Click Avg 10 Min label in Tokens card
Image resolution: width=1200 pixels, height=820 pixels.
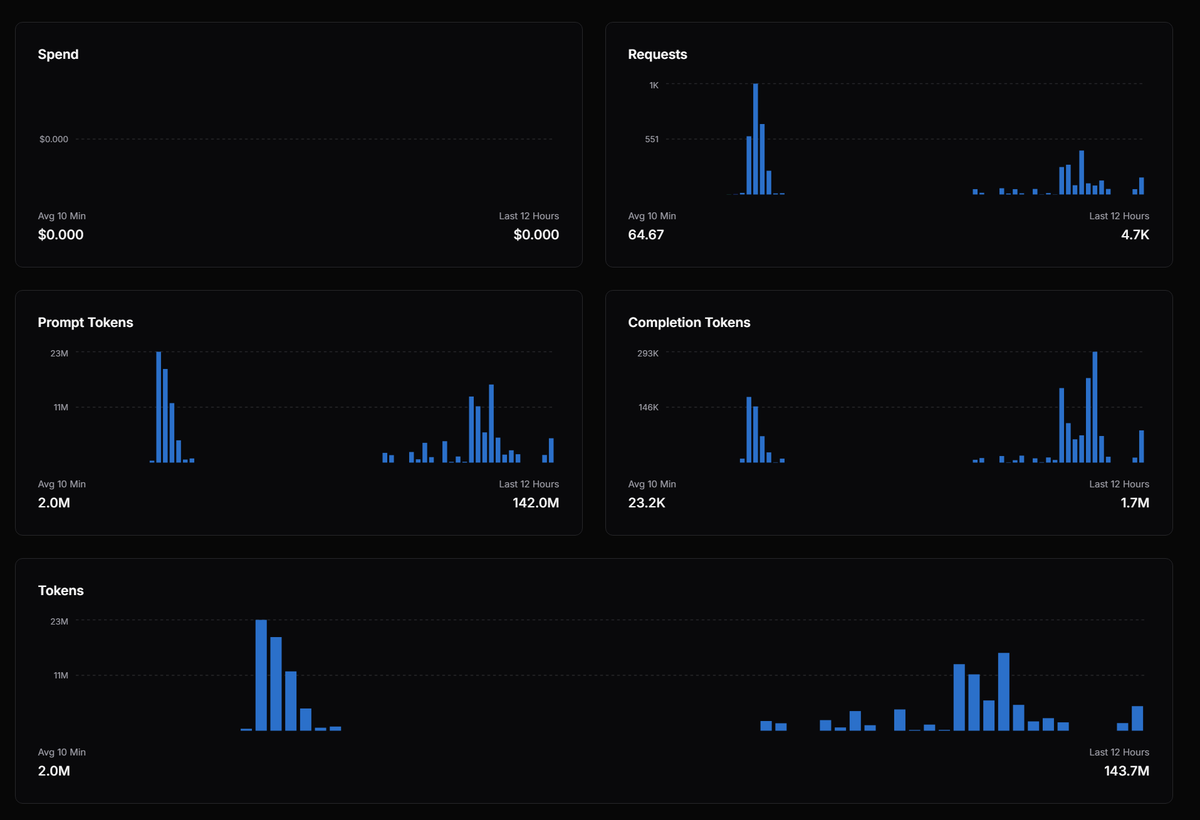(x=62, y=752)
